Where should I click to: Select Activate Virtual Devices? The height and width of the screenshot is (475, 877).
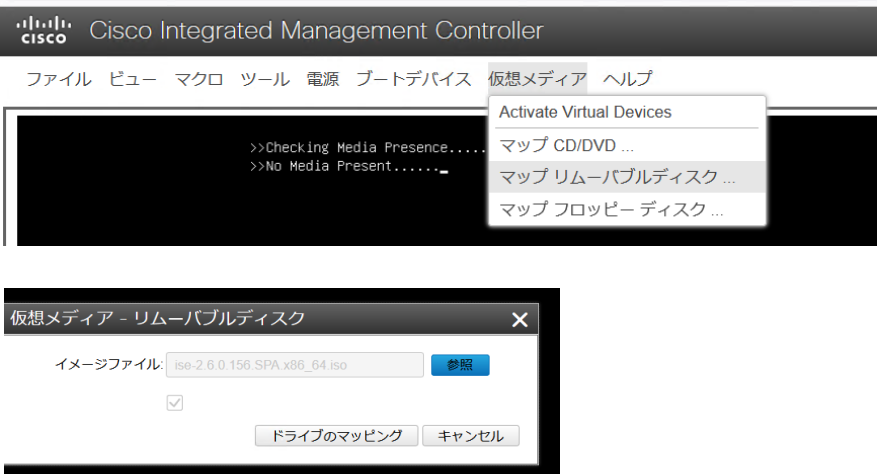tap(585, 112)
